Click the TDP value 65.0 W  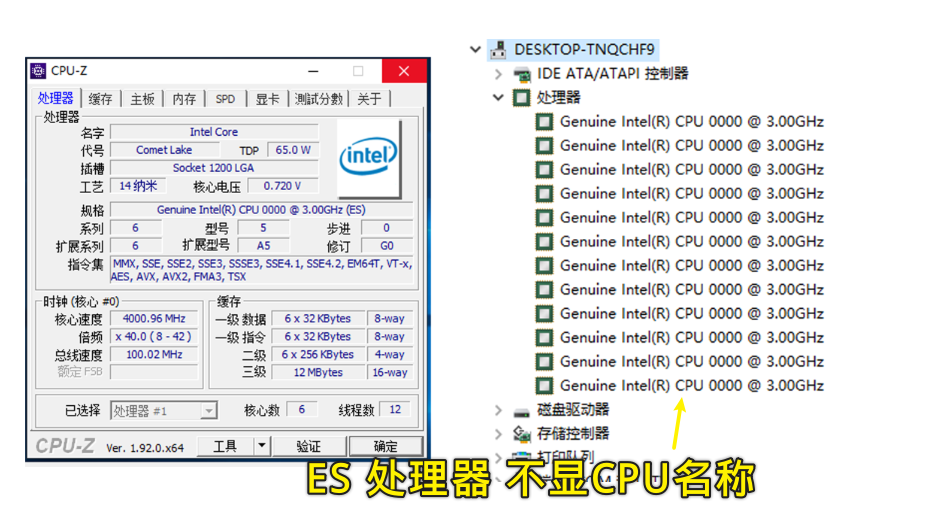(293, 150)
